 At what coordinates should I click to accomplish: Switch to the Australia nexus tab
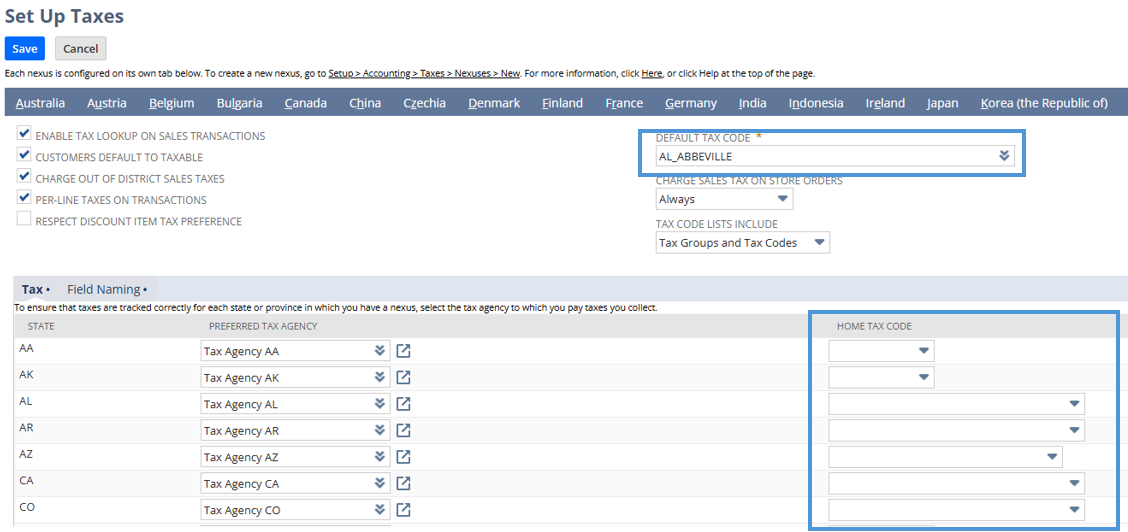(x=40, y=103)
